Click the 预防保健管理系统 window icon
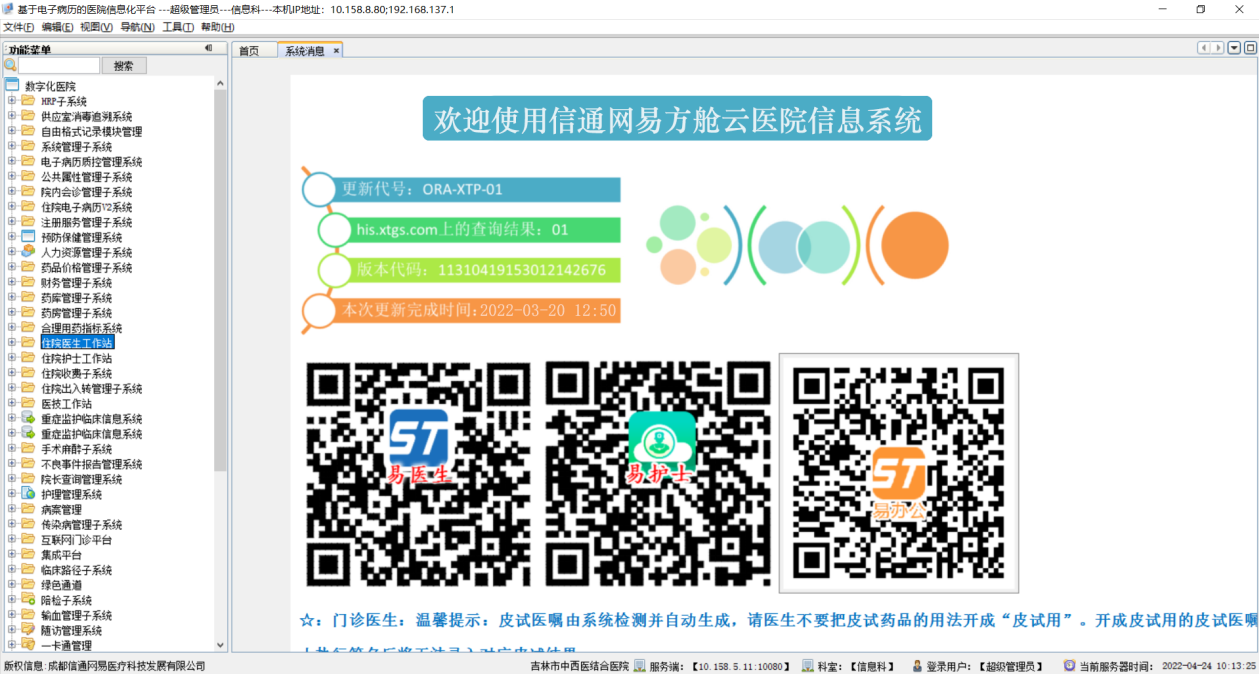Image resolution: width=1260 pixels, height=674 pixels. click(x=28, y=237)
